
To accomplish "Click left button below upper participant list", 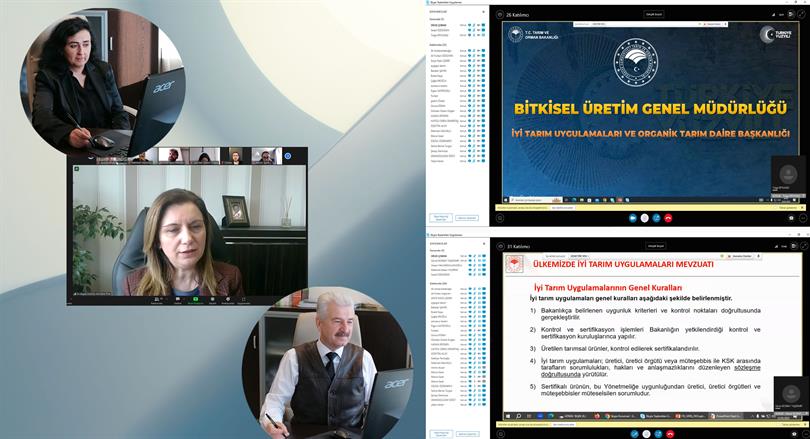I will (441, 218).
